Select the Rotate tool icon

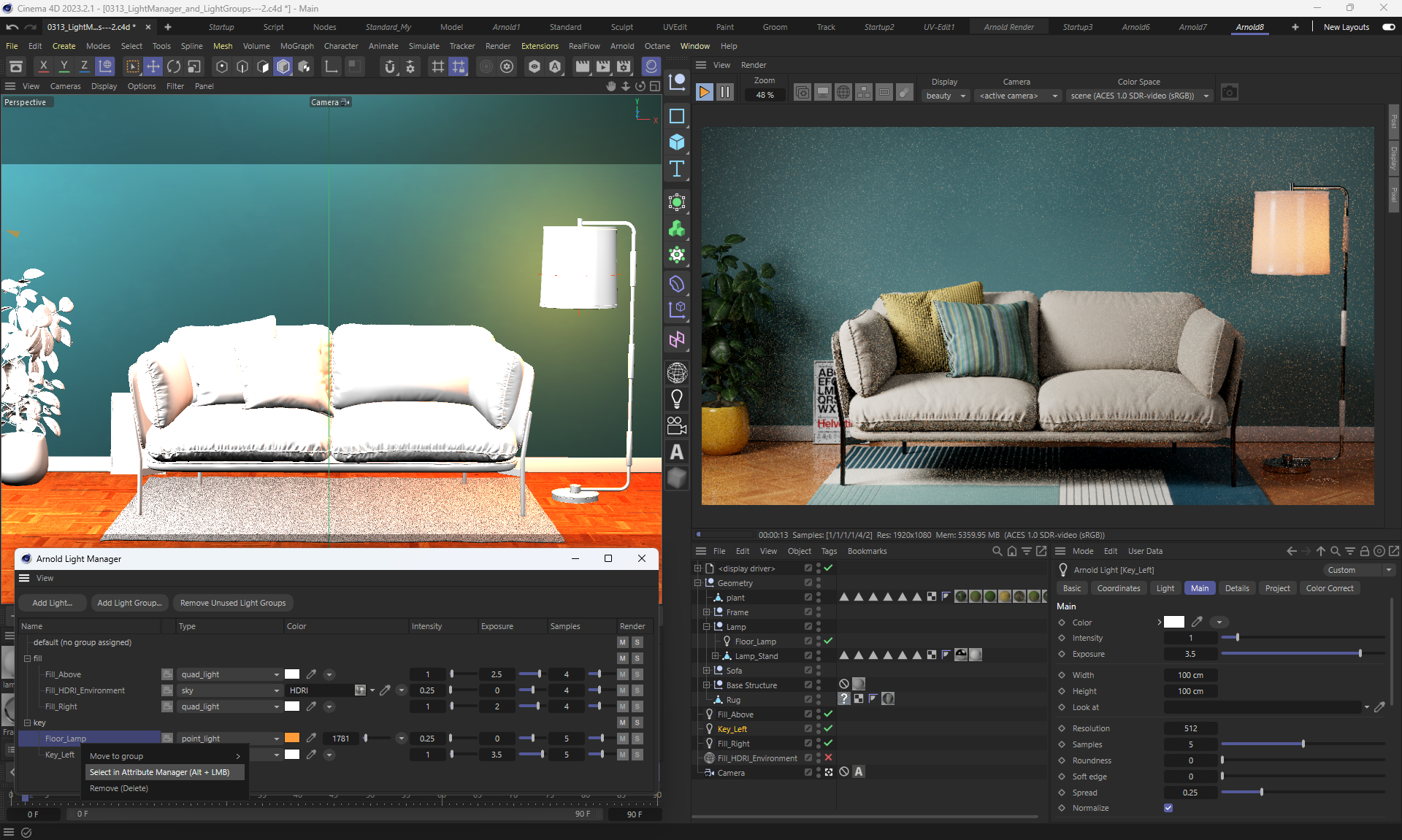click(174, 66)
